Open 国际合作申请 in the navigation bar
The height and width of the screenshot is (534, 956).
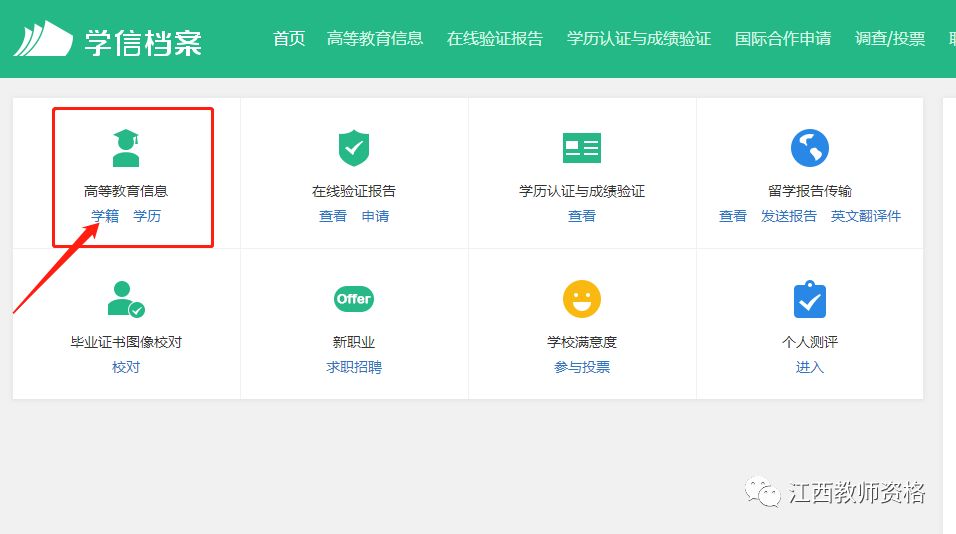pos(783,38)
